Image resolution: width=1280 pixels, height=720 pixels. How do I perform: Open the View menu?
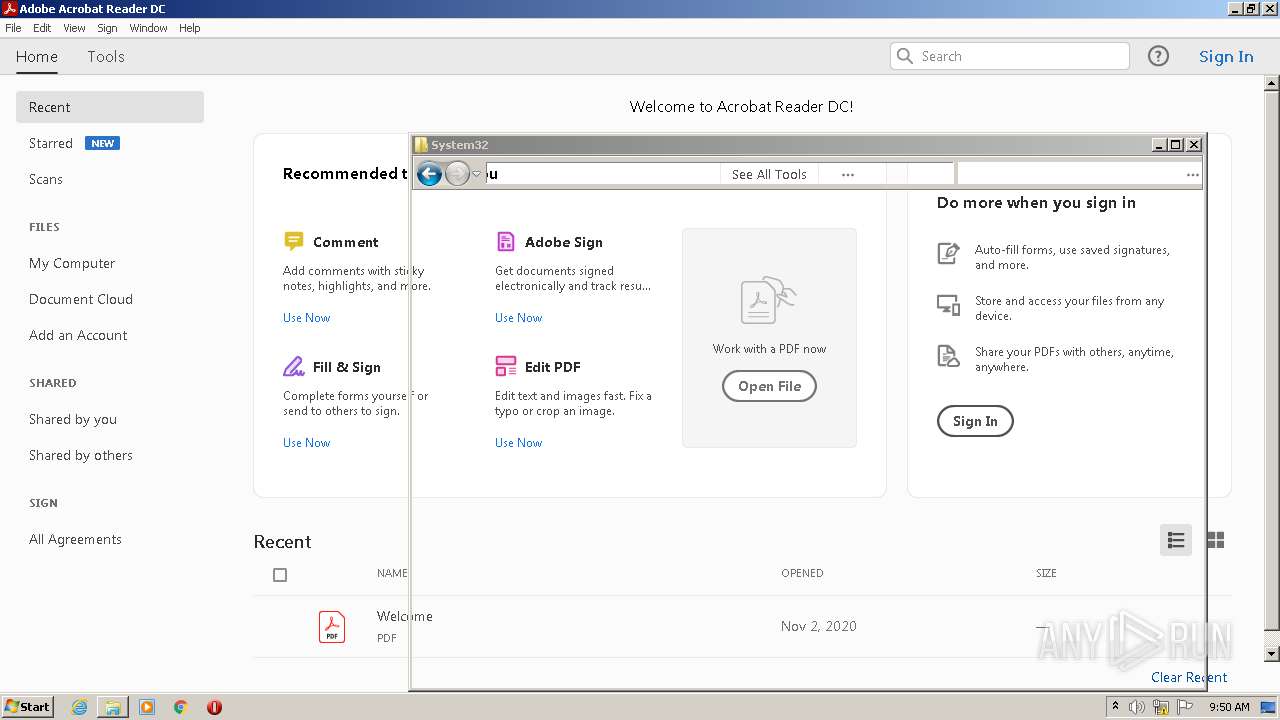click(x=75, y=28)
